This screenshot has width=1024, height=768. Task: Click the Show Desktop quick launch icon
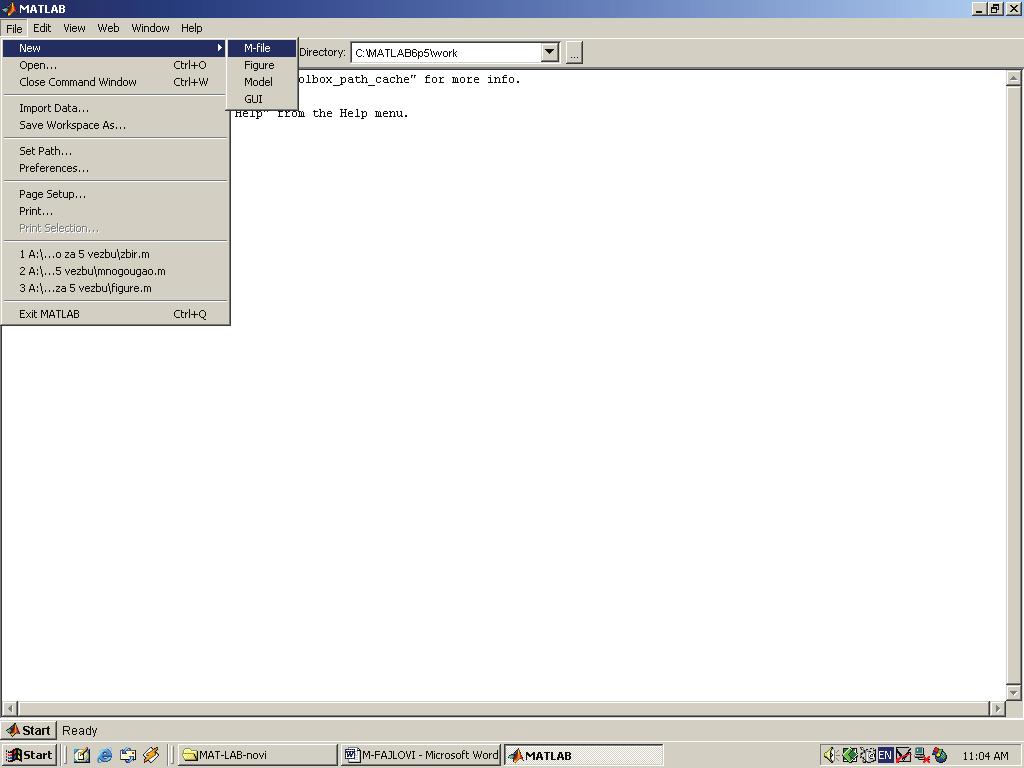128,755
